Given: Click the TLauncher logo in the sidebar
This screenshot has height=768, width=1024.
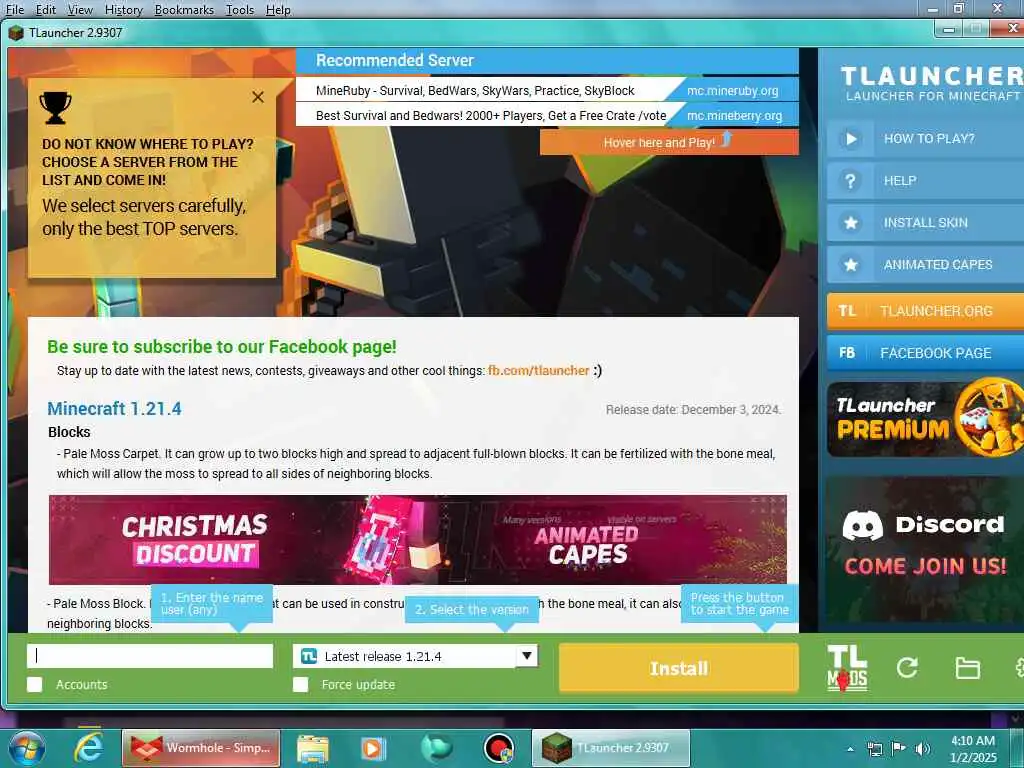Looking at the screenshot, I should pos(931,83).
